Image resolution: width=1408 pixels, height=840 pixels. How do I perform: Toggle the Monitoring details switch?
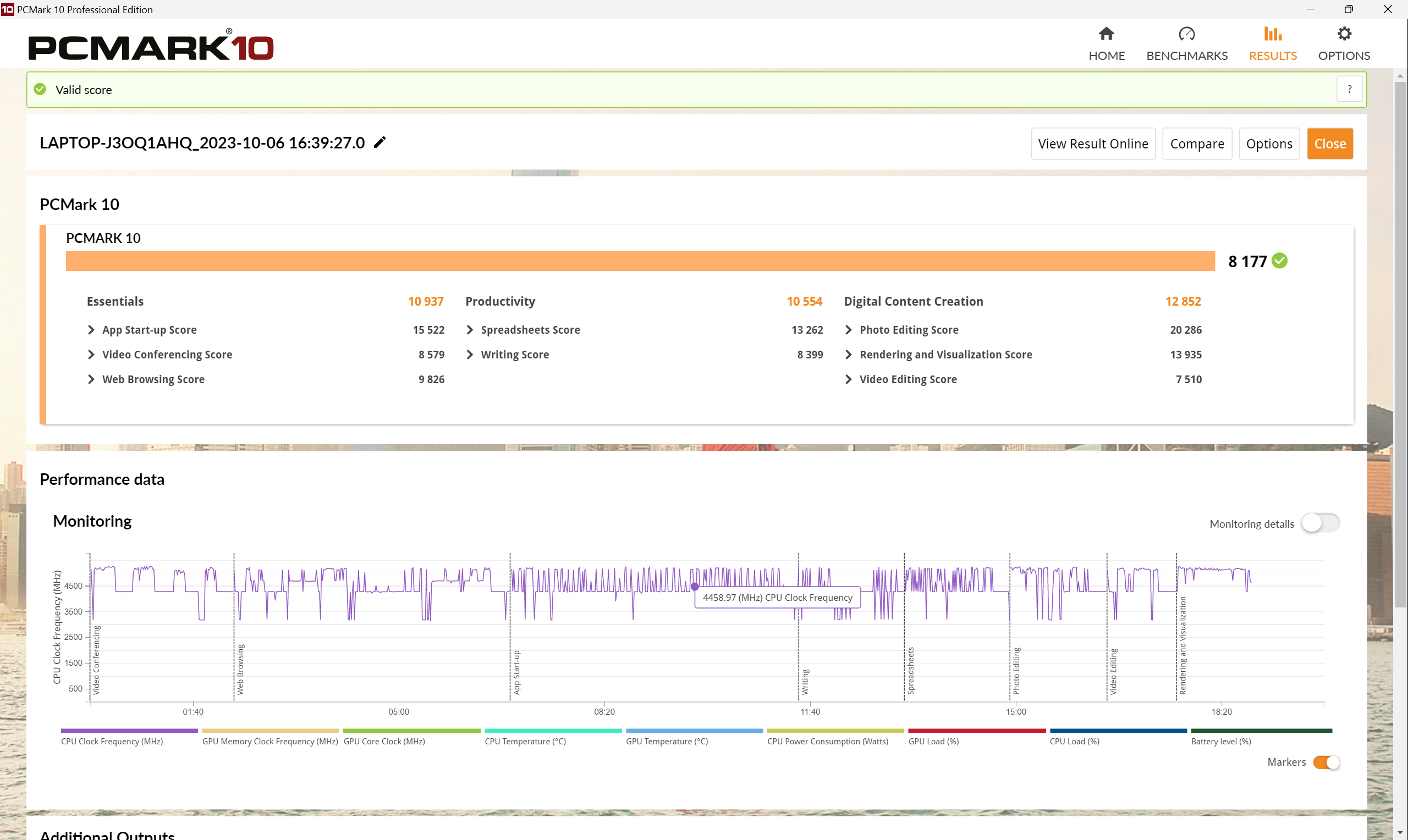[x=1320, y=523]
